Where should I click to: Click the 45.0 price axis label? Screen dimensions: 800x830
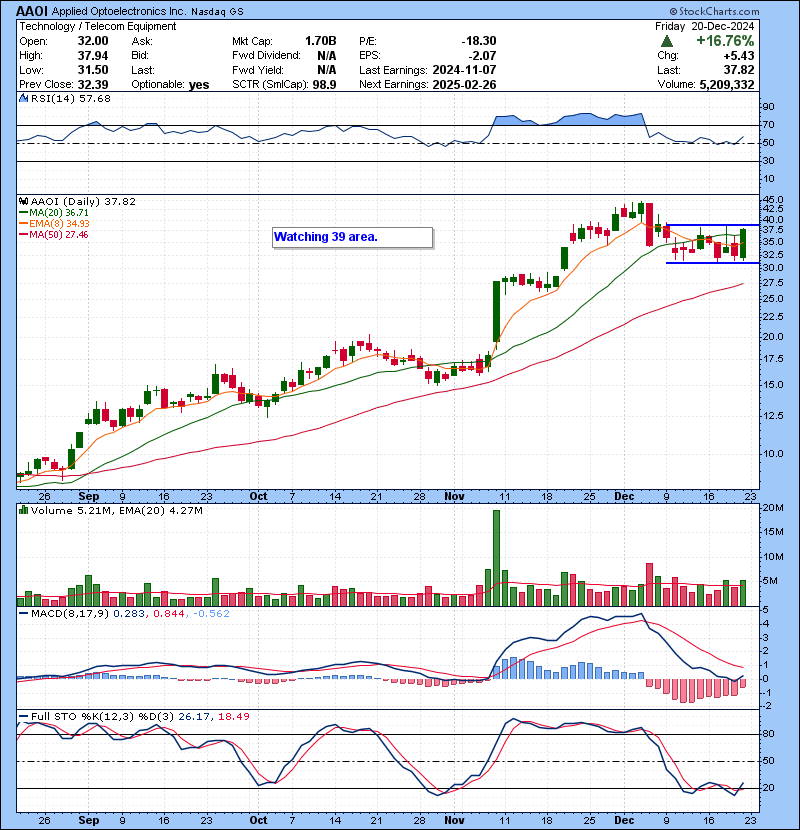coord(772,200)
